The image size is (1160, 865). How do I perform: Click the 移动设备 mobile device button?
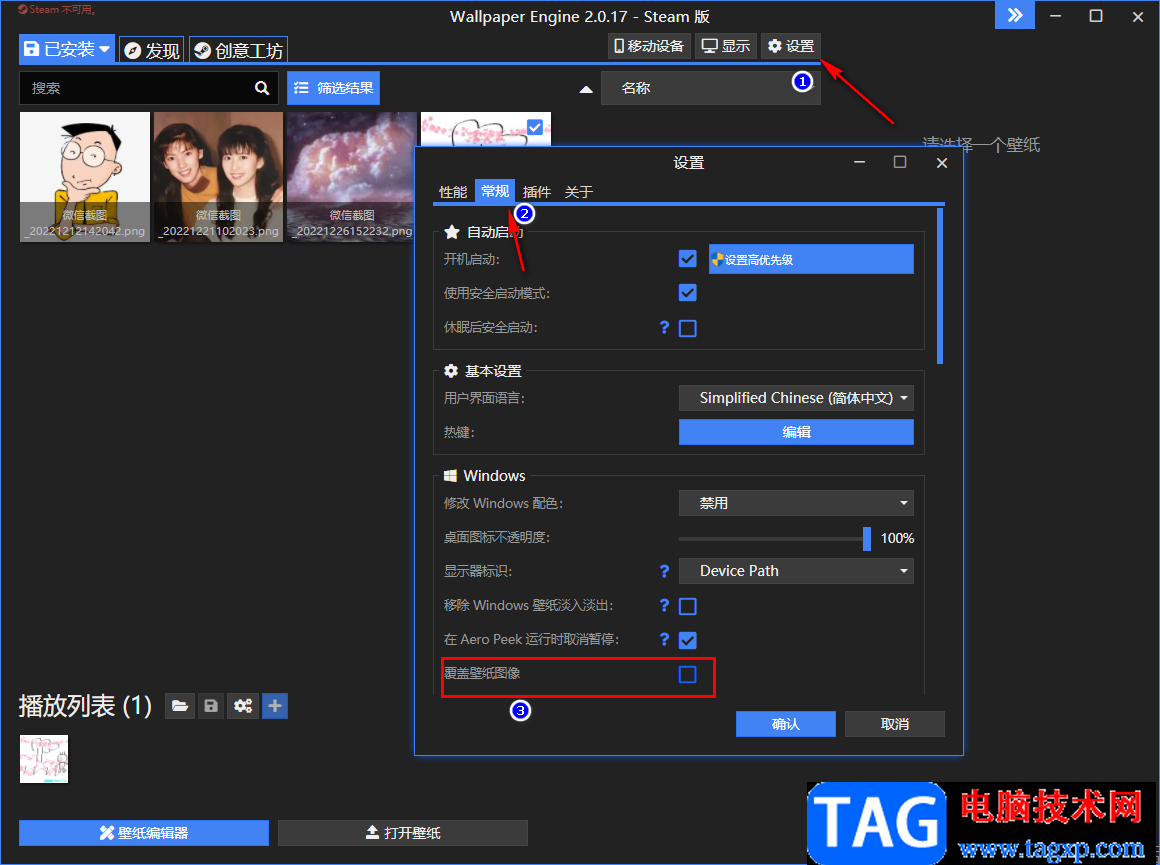pos(649,47)
